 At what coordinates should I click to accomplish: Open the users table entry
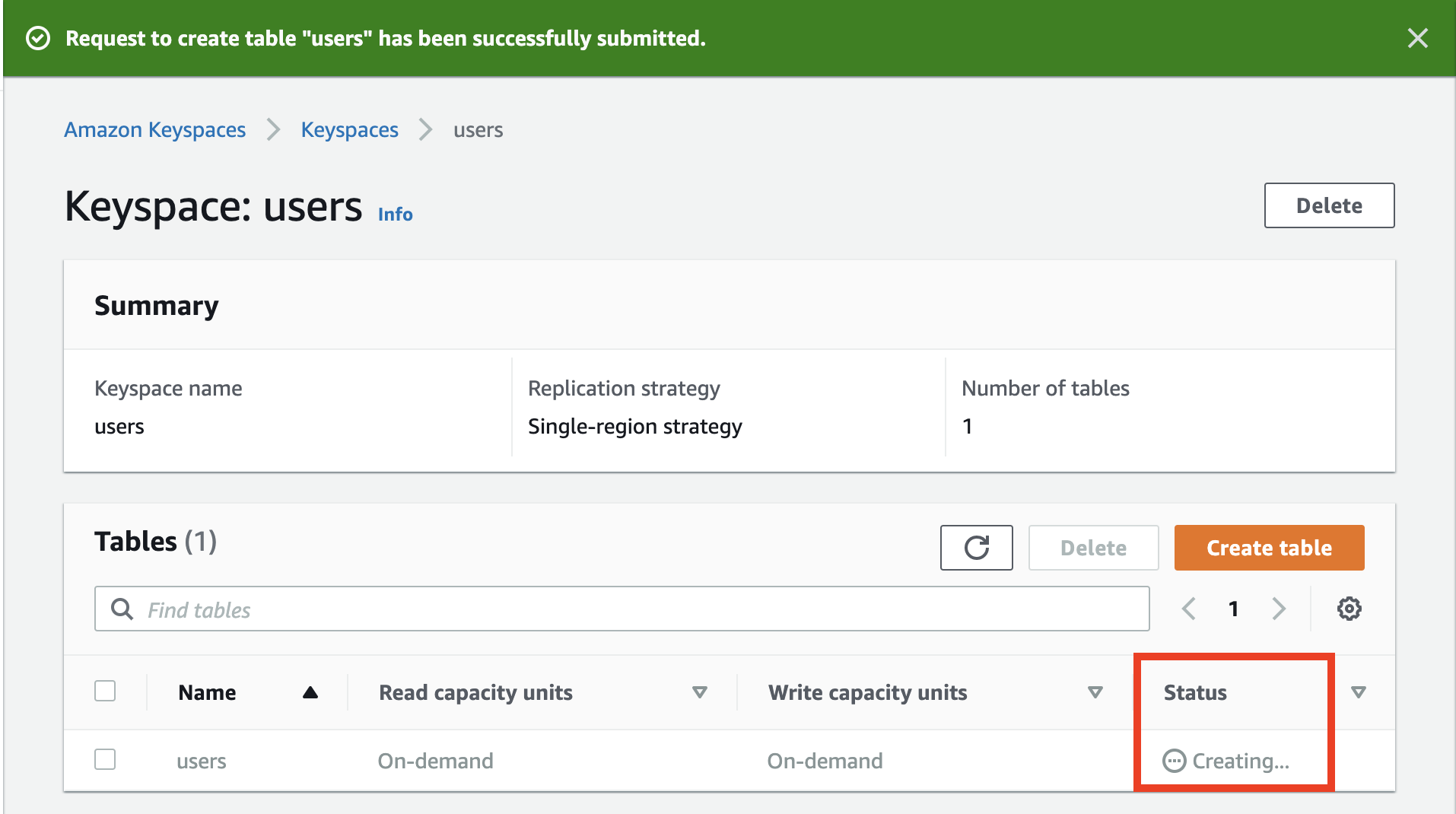pyautogui.click(x=202, y=761)
